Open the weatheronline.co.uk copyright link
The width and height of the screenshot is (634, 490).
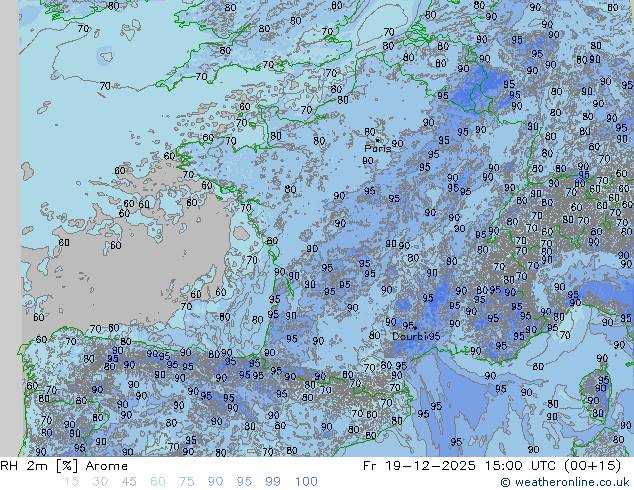click(565, 482)
